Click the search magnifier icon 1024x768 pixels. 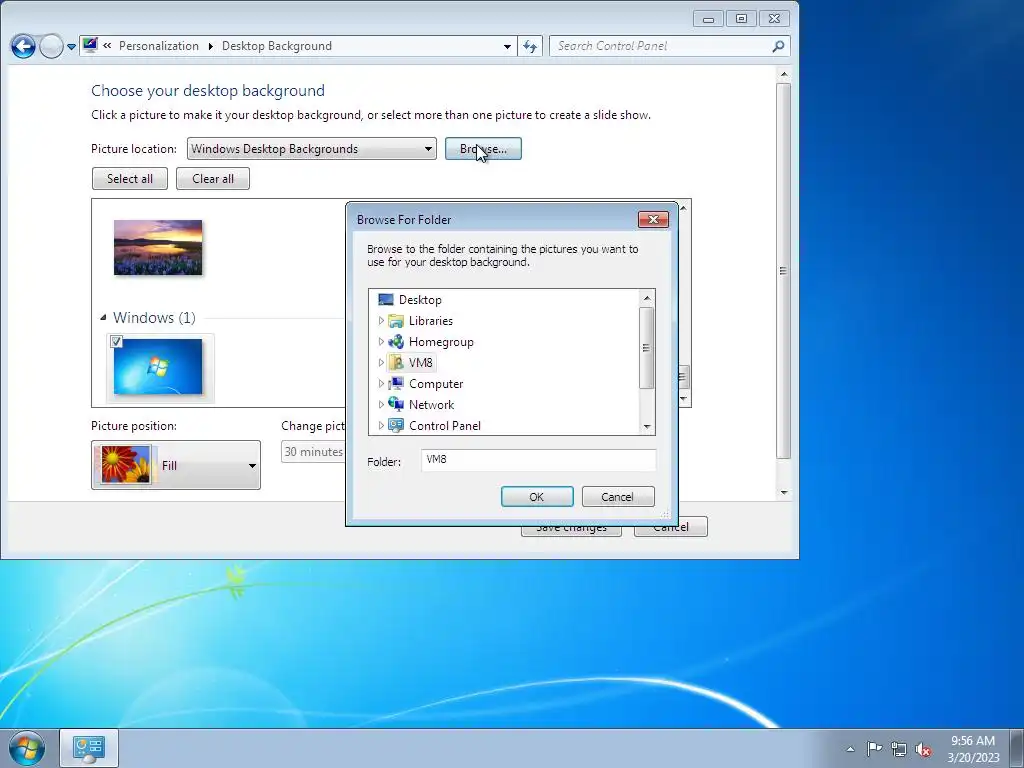click(778, 46)
